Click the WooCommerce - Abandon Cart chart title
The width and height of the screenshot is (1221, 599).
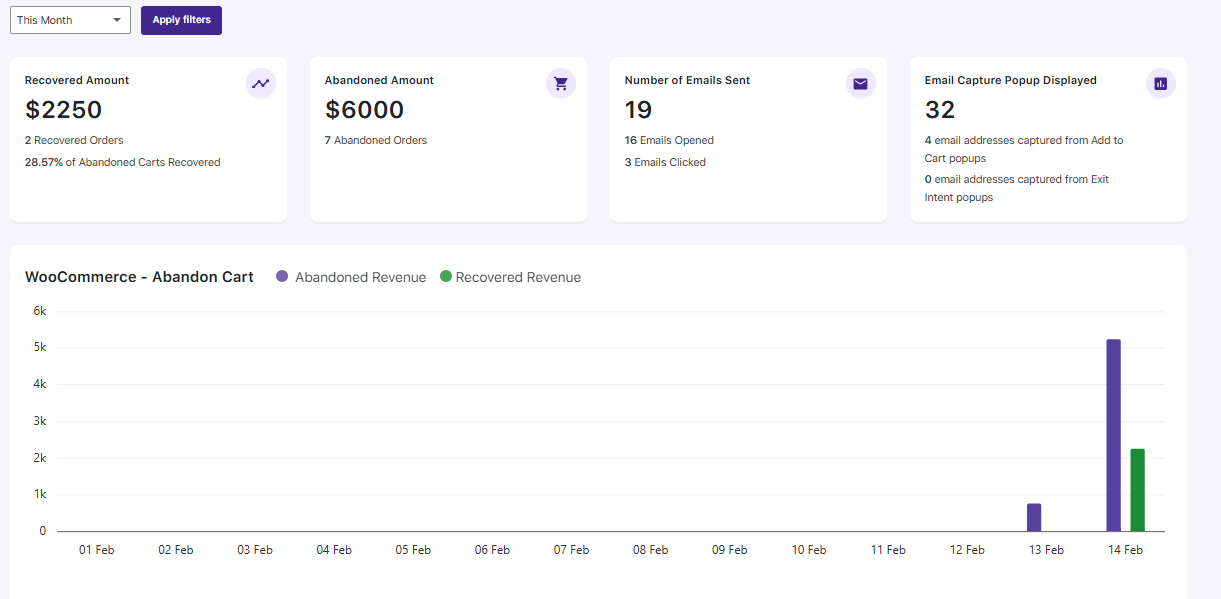(x=139, y=277)
